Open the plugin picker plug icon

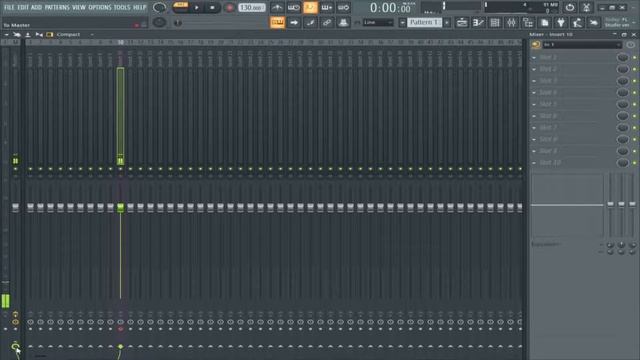tap(561, 22)
